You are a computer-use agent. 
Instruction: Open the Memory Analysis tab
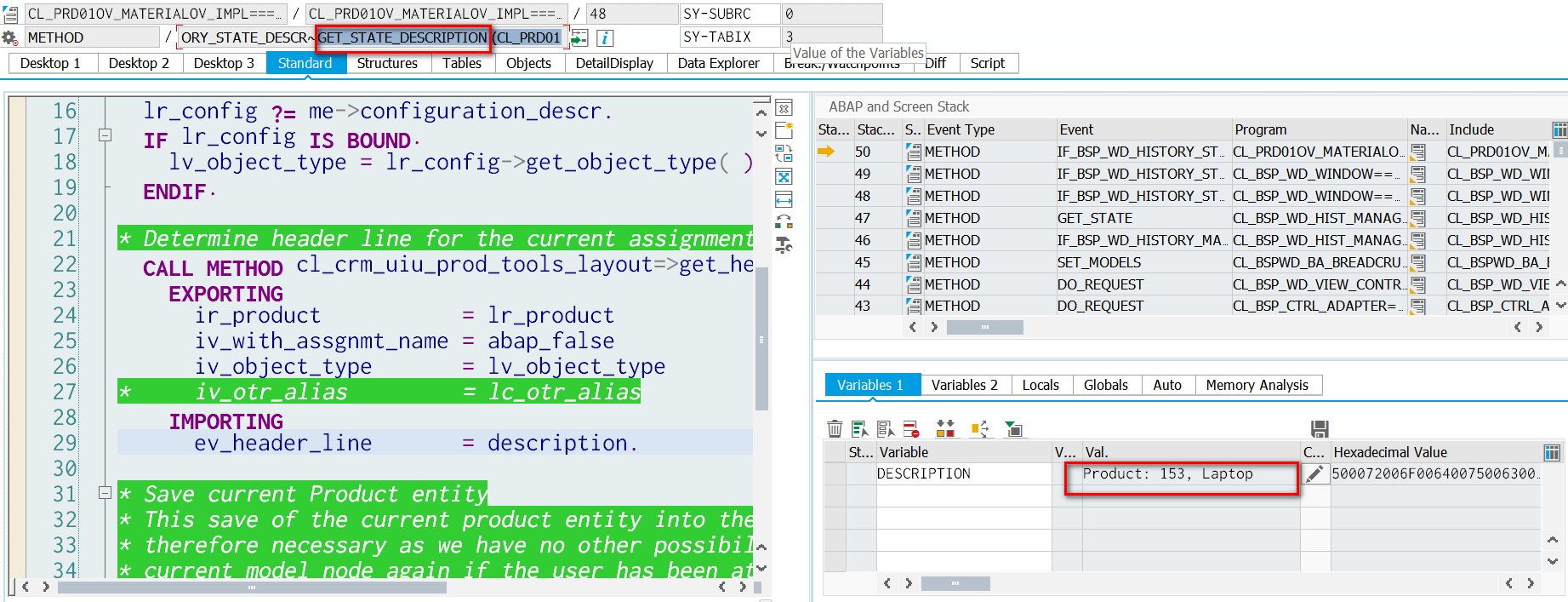tap(1257, 385)
